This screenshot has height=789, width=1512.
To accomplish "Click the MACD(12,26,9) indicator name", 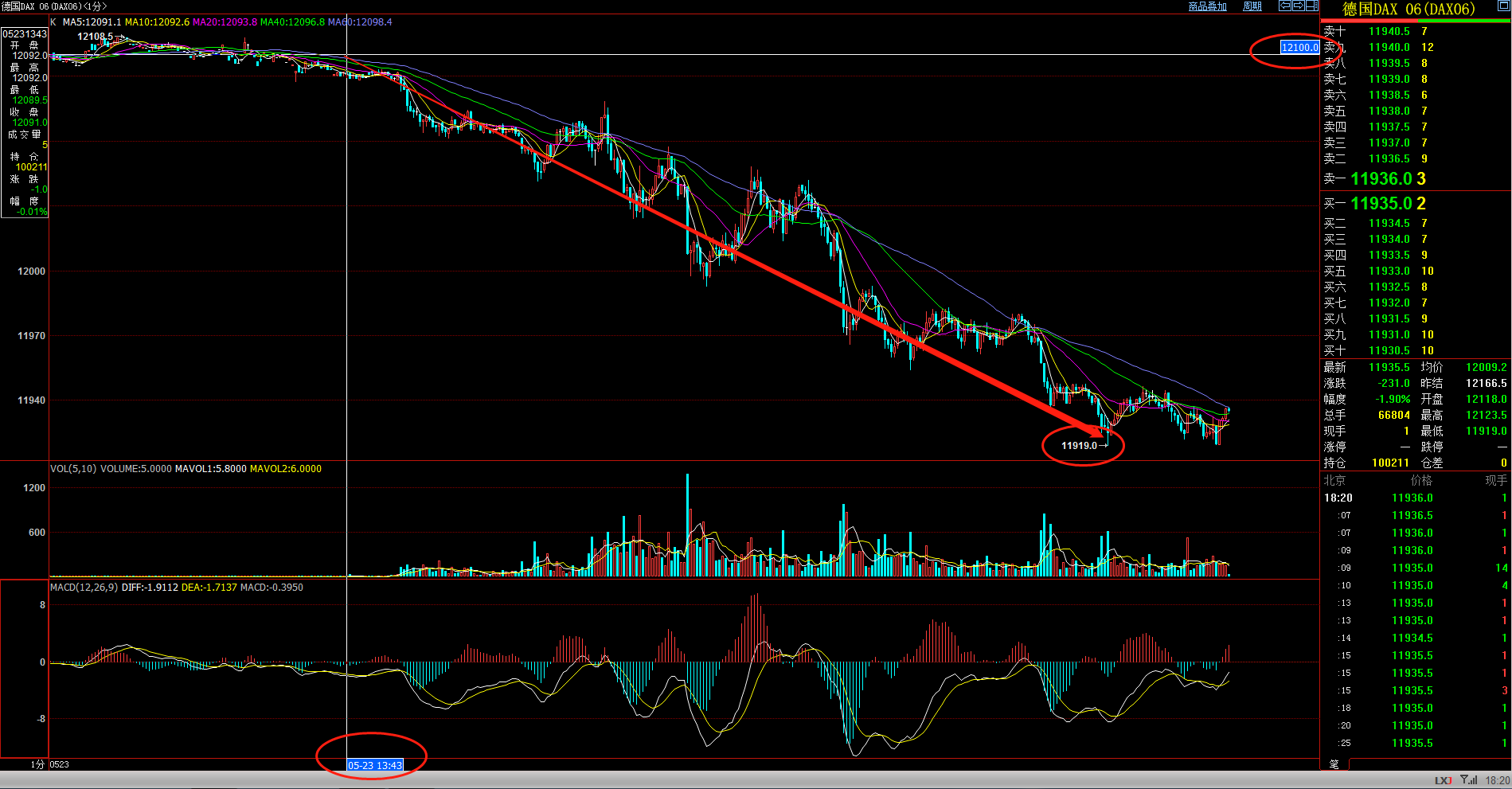I will pos(84,588).
